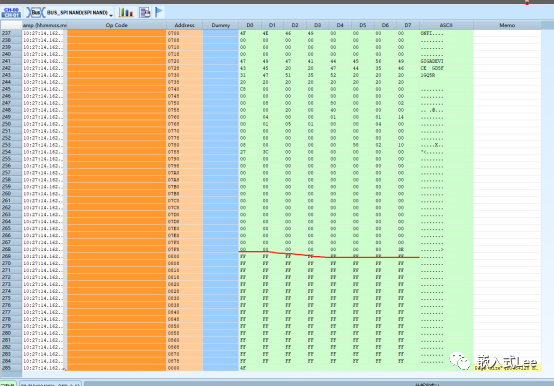Click the Bus decode icon
The image size is (554, 386).
[35, 12]
